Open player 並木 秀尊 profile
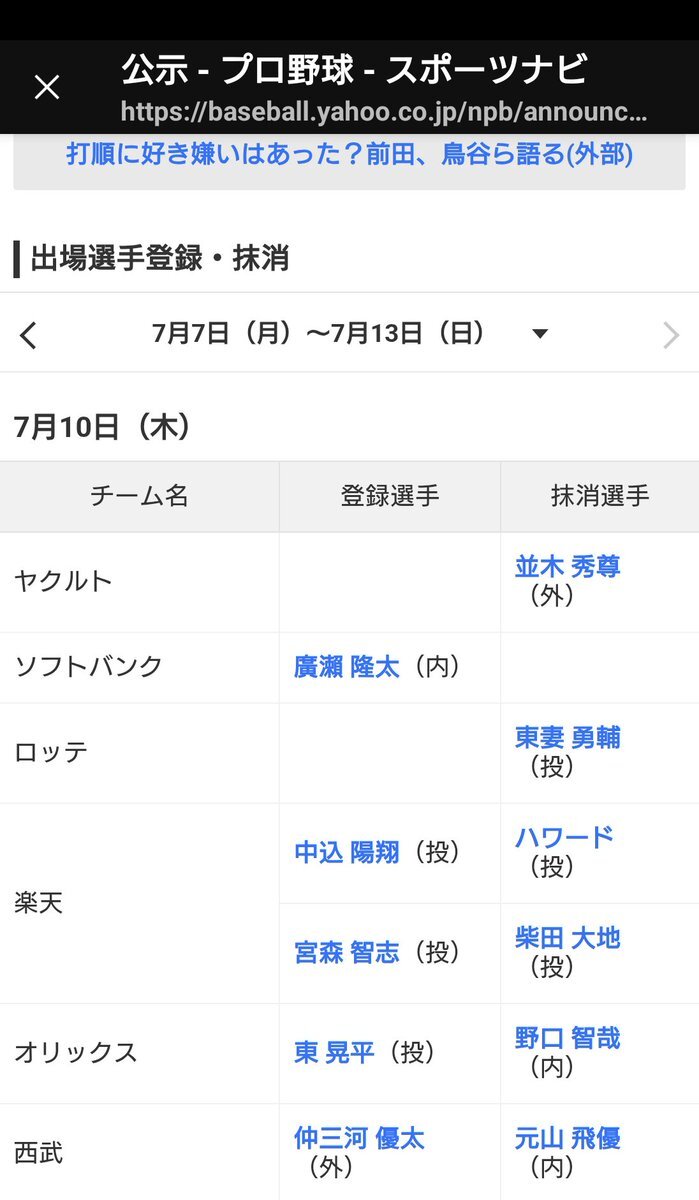This screenshot has height=1200, width=699. [568, 567]
